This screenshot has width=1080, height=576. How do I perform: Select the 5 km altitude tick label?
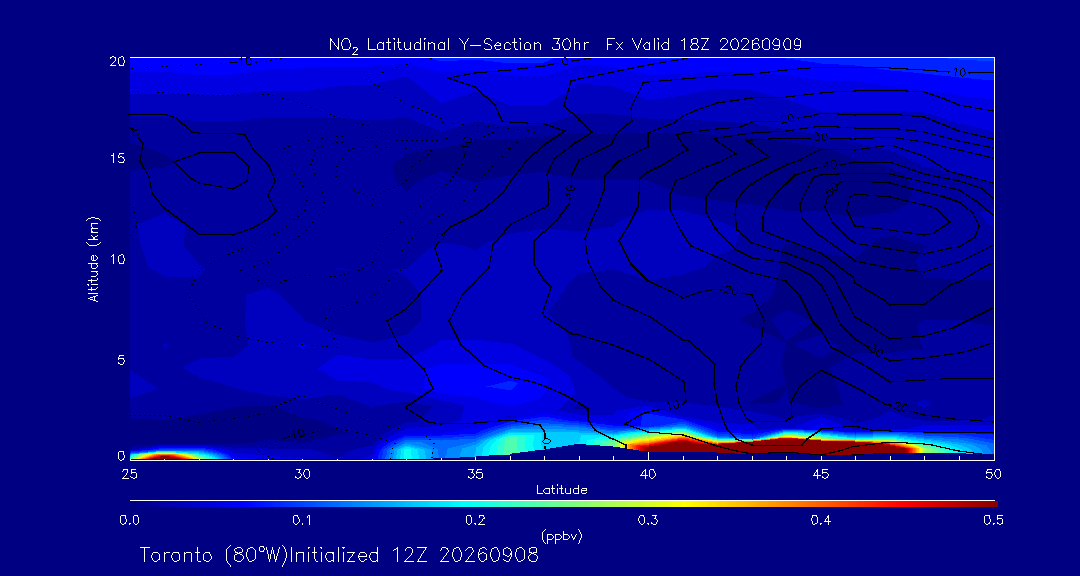(x=120, y=360)
